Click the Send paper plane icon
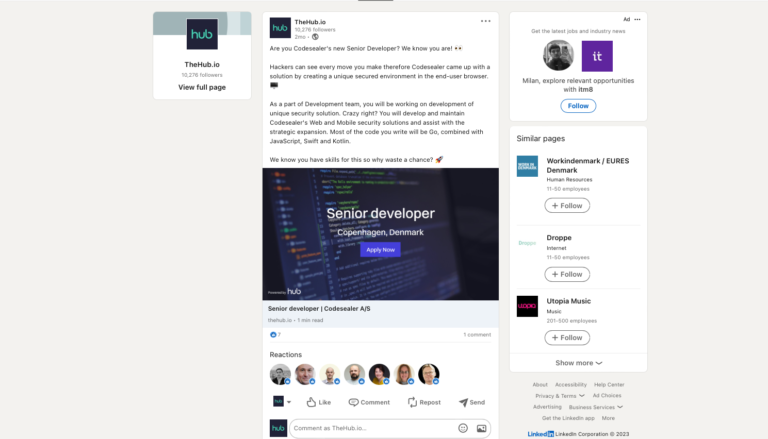Screen dimensions: 768x439 click(x=463, y=402)
